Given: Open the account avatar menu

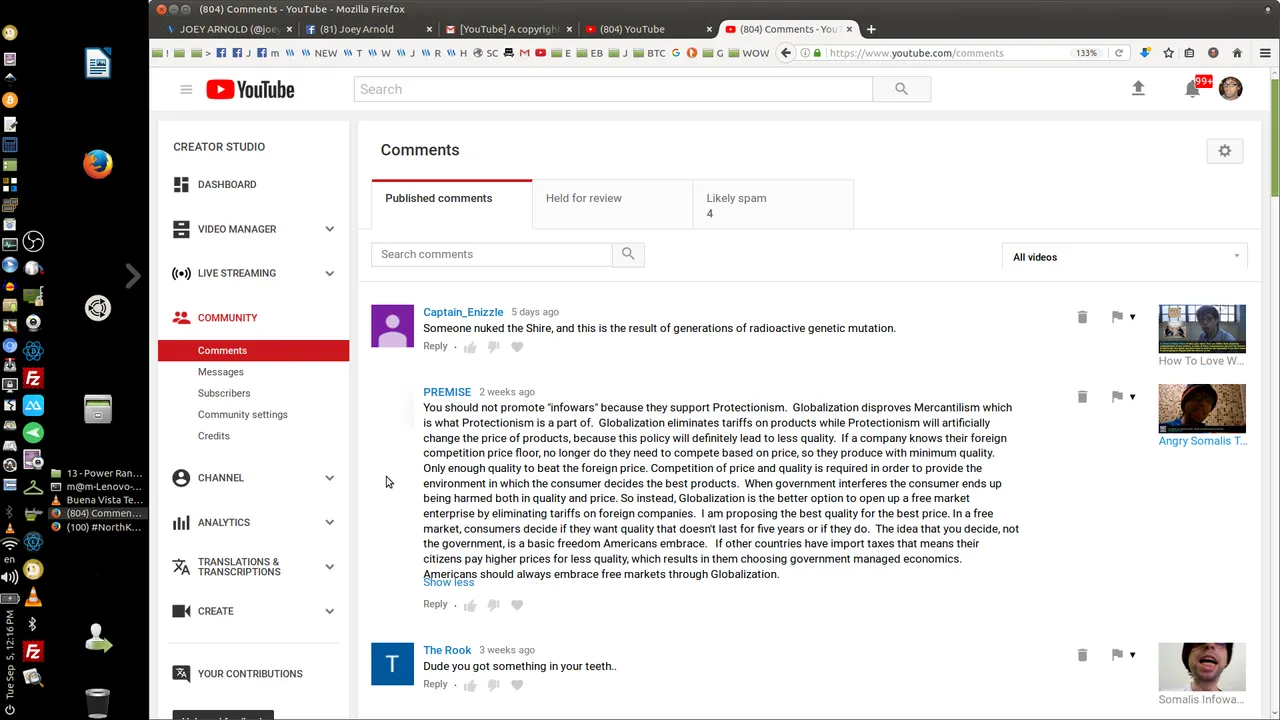Looking at the screenshot, I should click(x=1231, y=88).
